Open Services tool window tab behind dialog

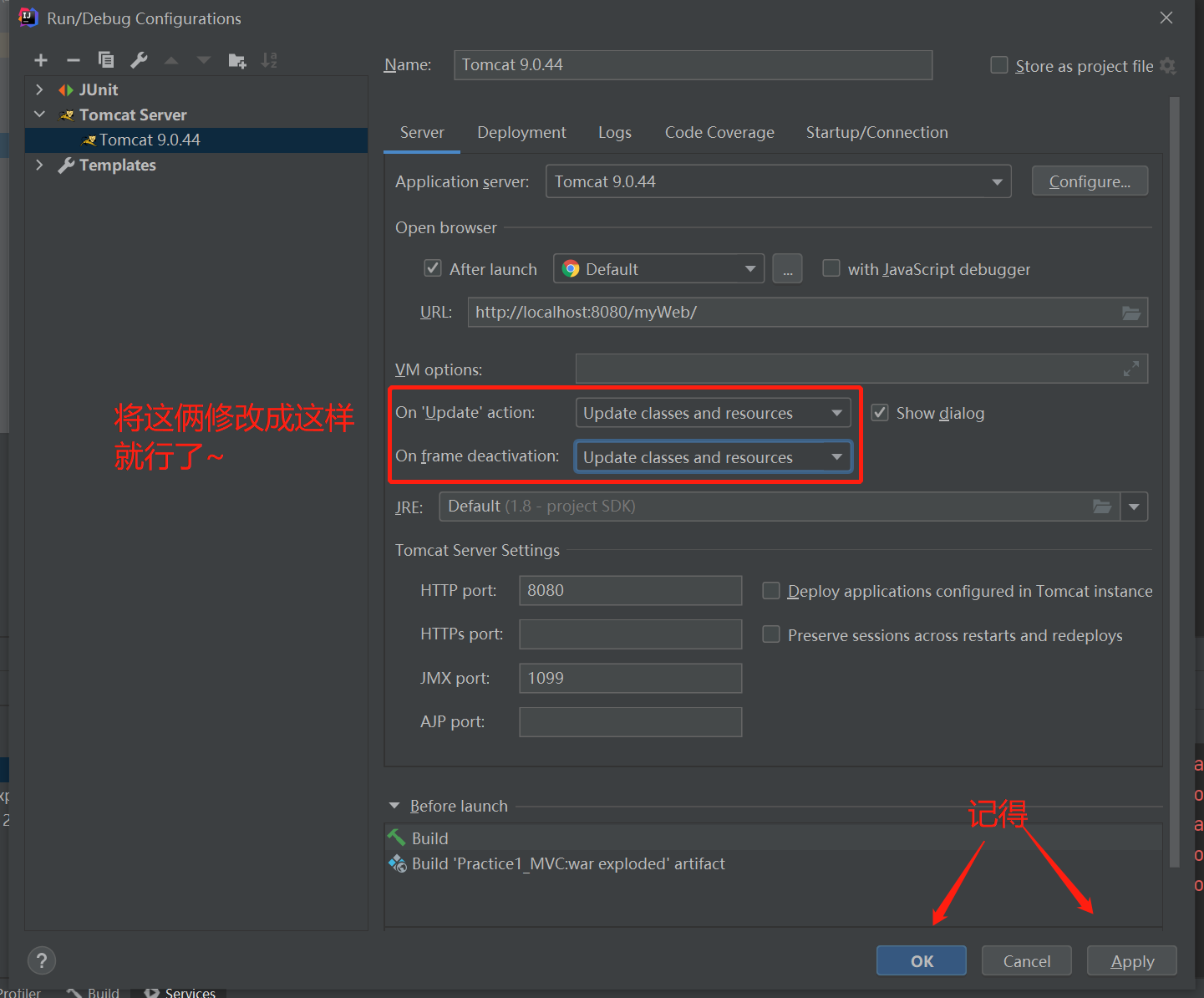(x=180, y=992)
